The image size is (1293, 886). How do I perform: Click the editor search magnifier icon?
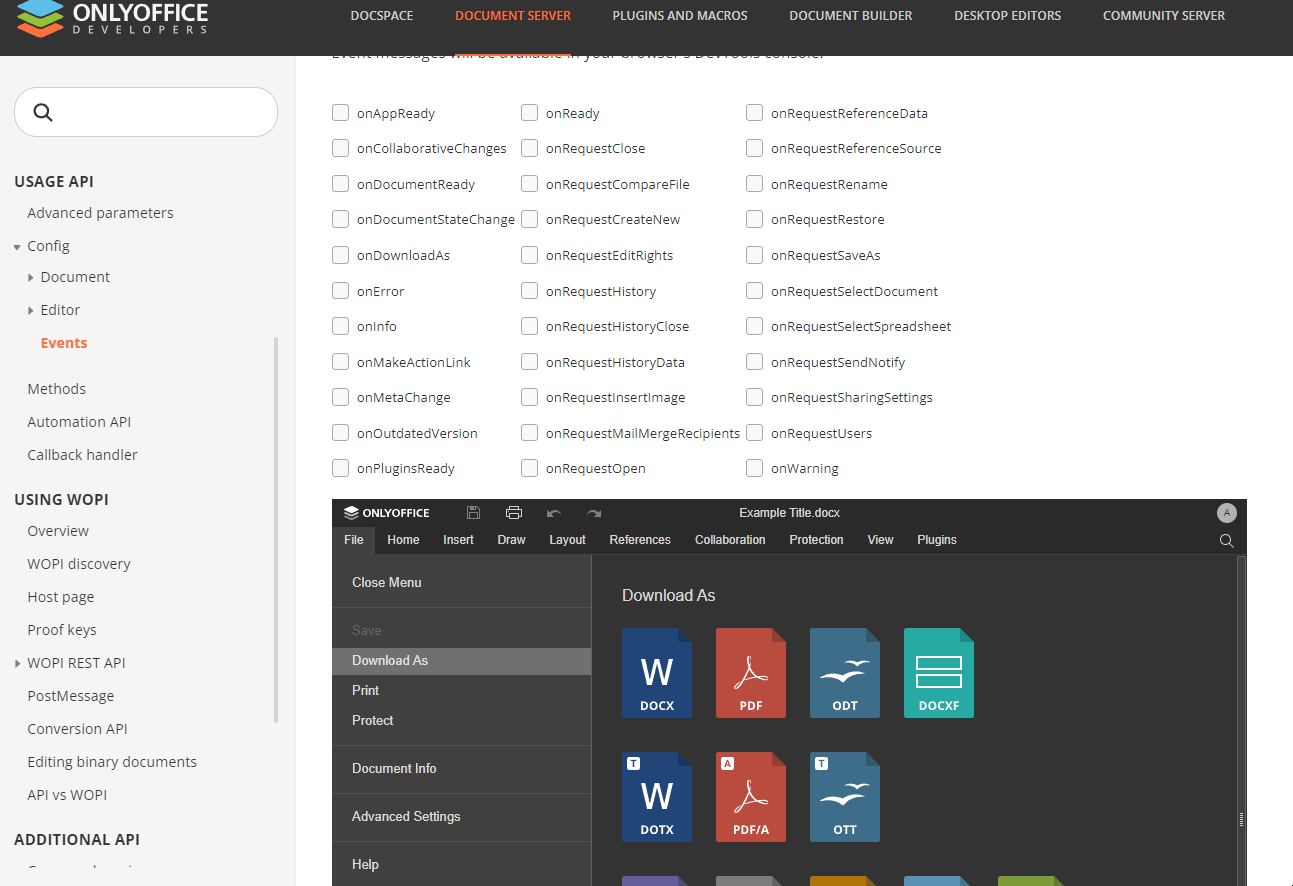click(x=1227, y=540)
